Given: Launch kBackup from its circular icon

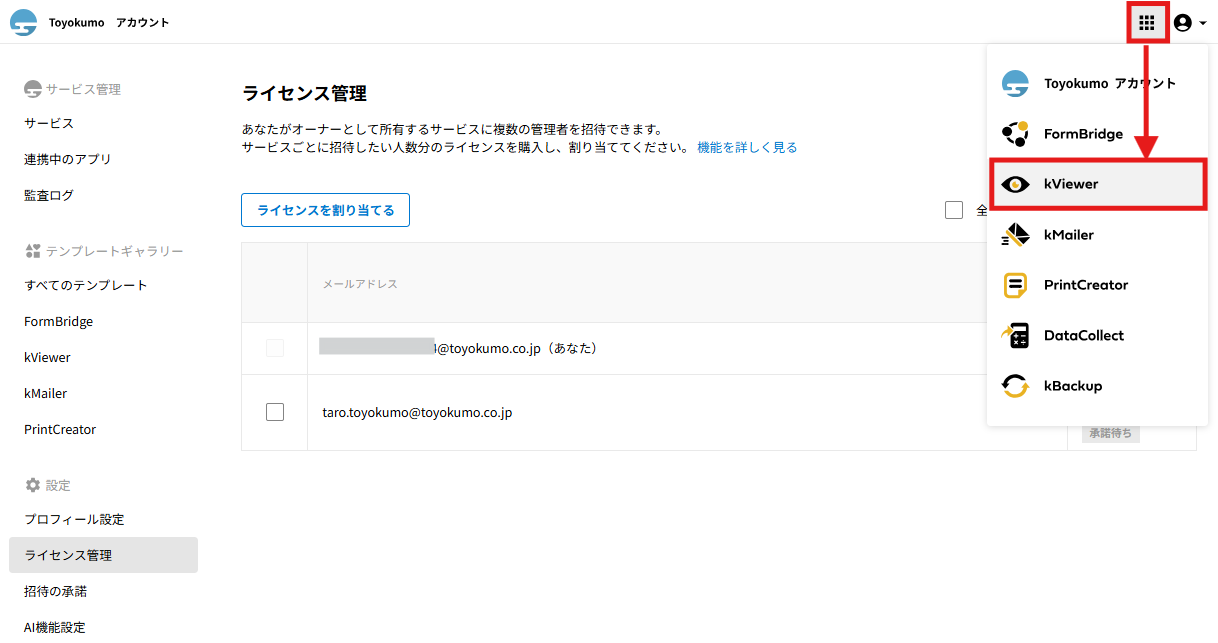Looking at the screenshot, I should pyautogui.click(x=1015, y=386).
